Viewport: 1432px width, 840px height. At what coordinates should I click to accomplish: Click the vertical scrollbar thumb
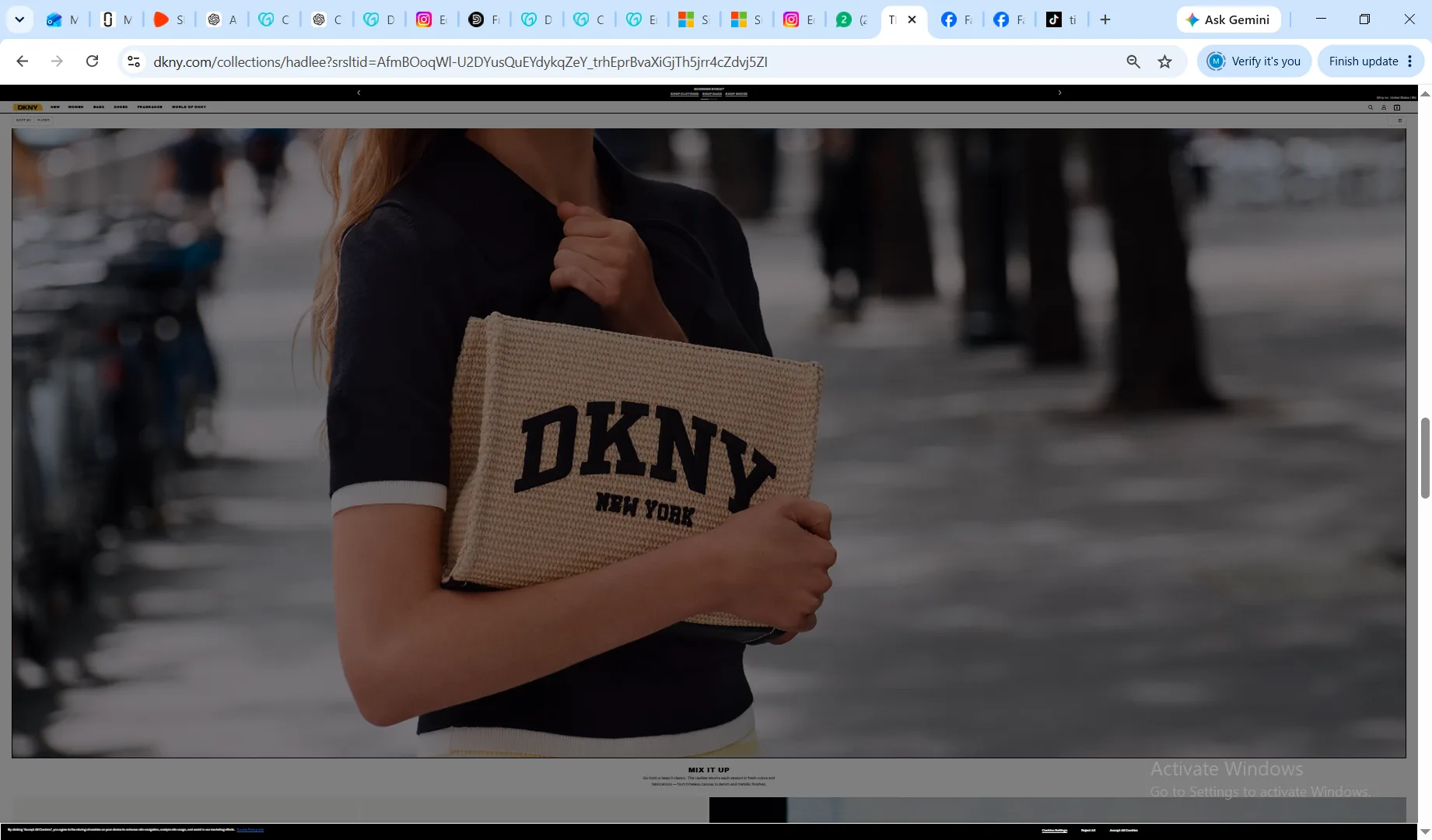point(1425,458)
